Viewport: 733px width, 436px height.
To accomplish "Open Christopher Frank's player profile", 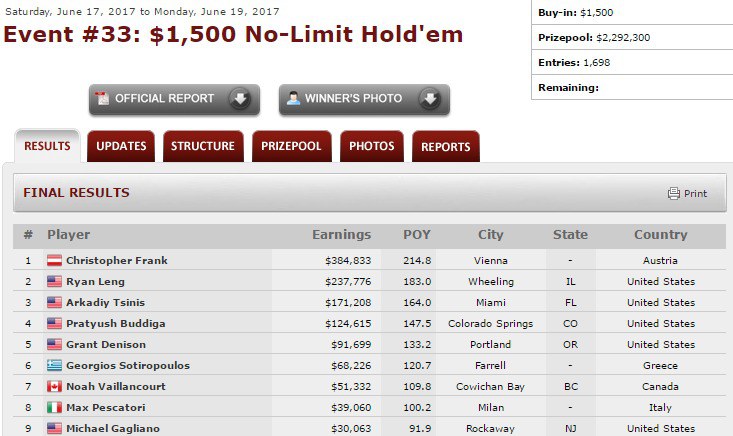I will pos(116,261).
